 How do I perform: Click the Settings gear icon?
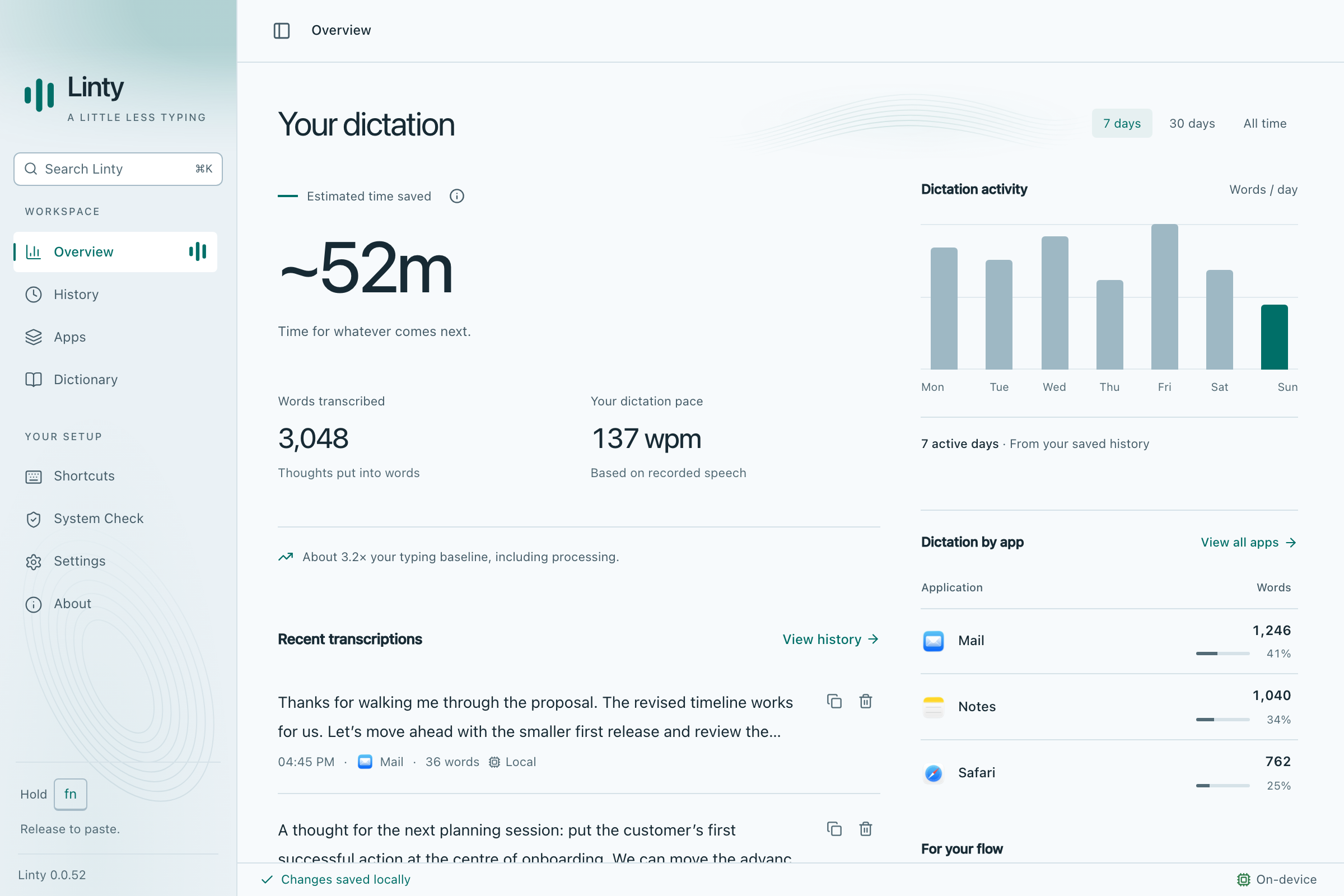pyautogui.click(x=33, y=561)
